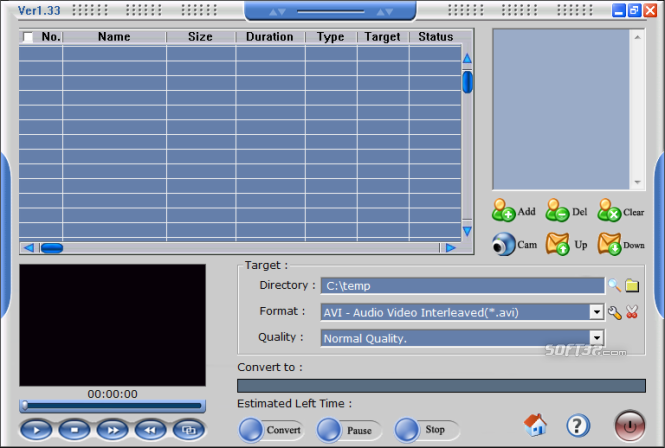Click the Name column header
The width and height of the screenshot is (665, 448).
114,37
